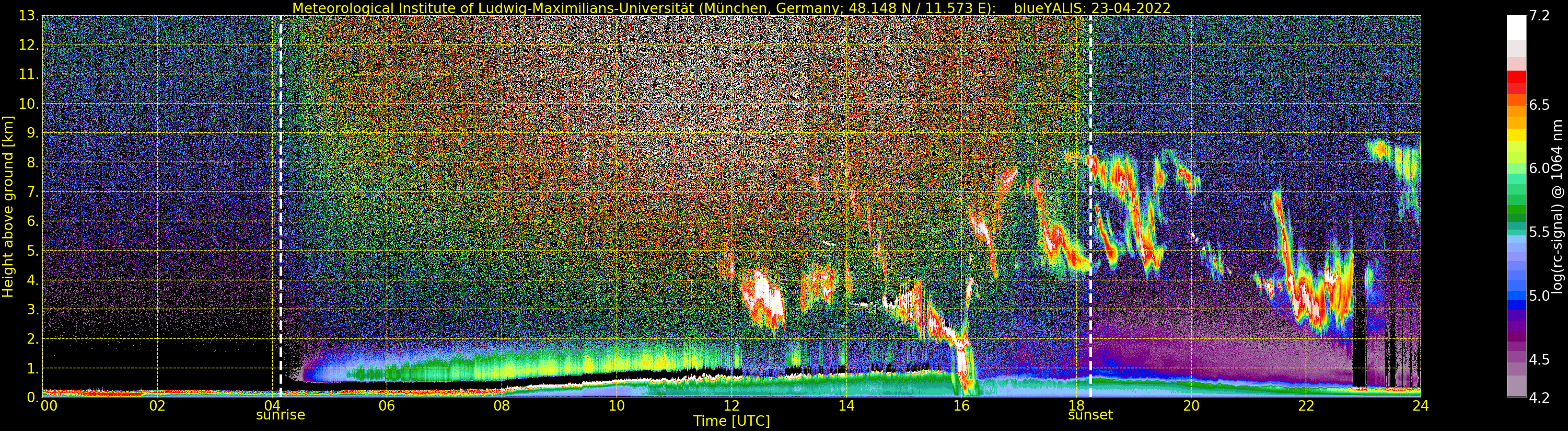Click the height axis tick label '7.'
Image resolution: width=1568 pixels, height=431 pixels.
click(x=32, y=192)
